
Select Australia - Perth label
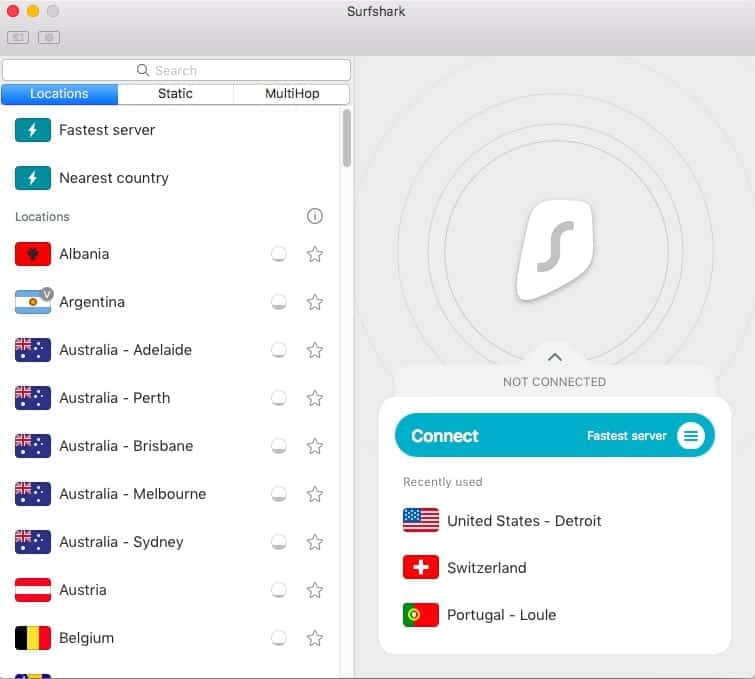coord(115,398)
